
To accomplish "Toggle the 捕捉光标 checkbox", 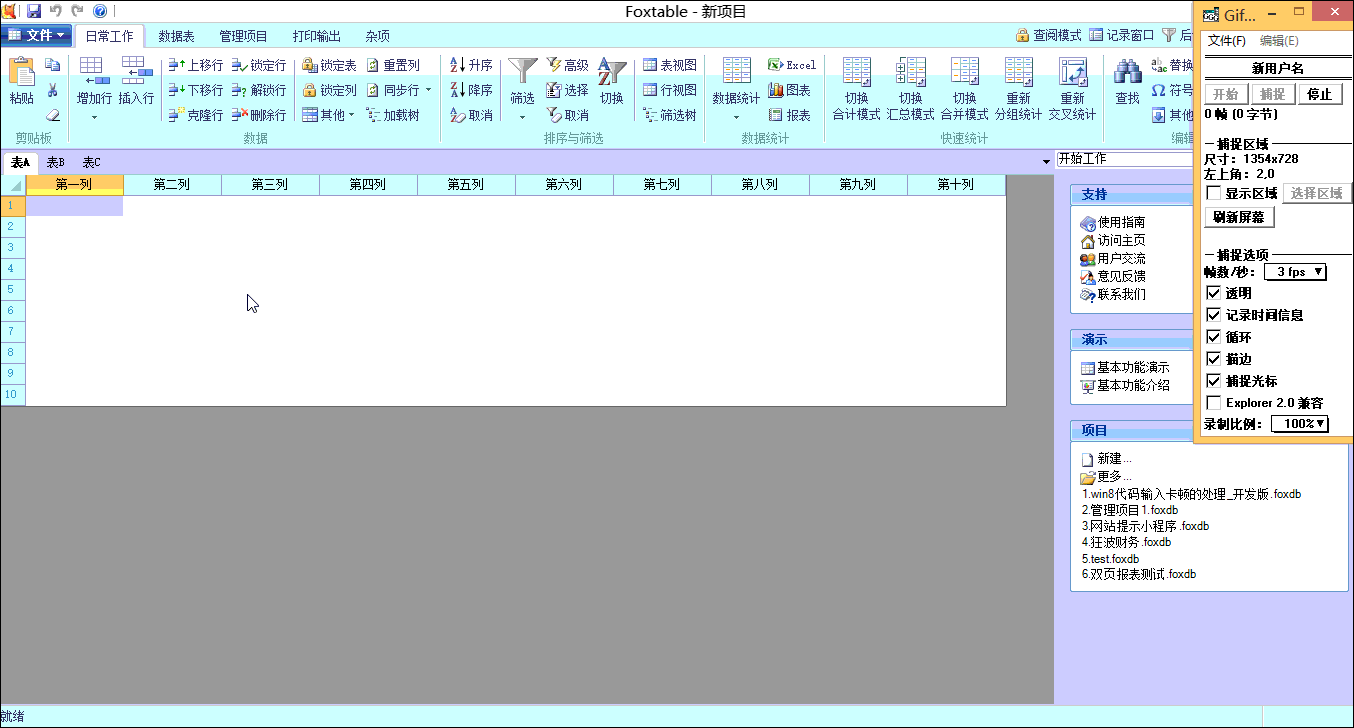I will click(x=1214, y=381).
